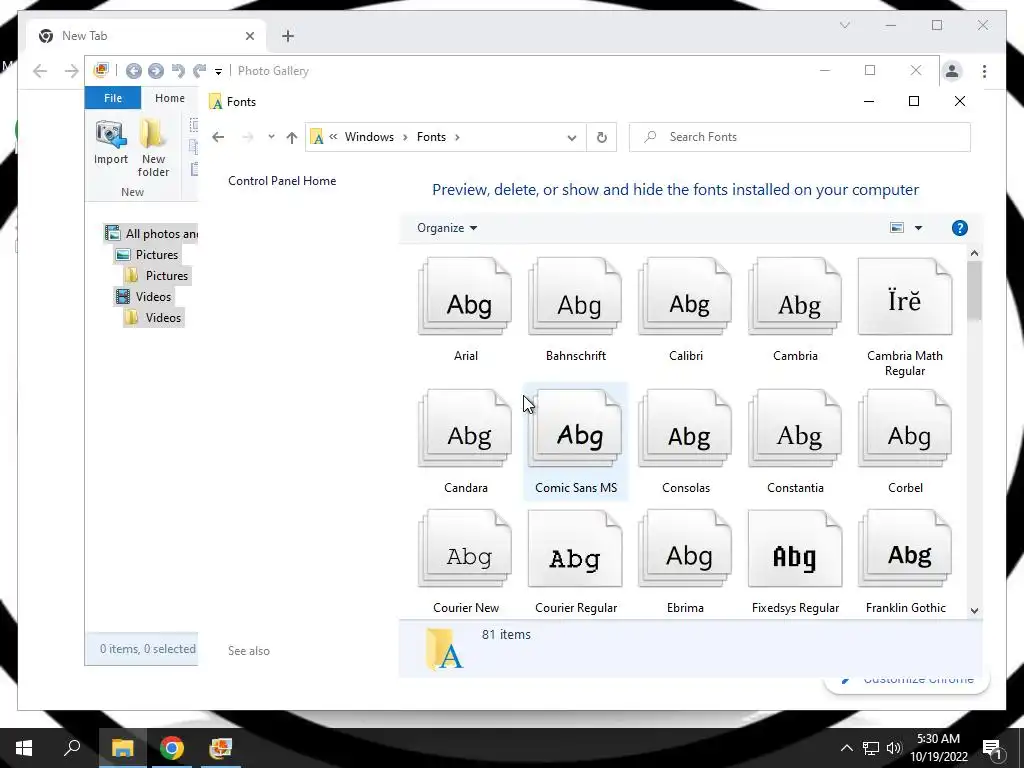This screenshot has width=1024, height=768.
Task: Select the Videos library in Photo Gallery
Action: click(x=144, y=296)
